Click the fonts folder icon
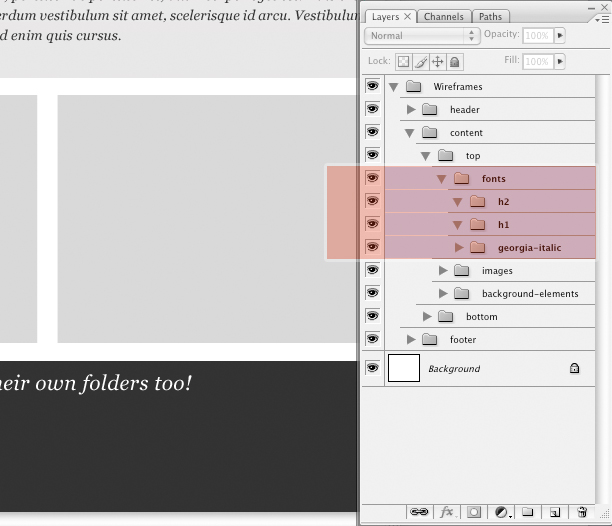The width and height of the screenshot is (612, 526). (461, 178)
